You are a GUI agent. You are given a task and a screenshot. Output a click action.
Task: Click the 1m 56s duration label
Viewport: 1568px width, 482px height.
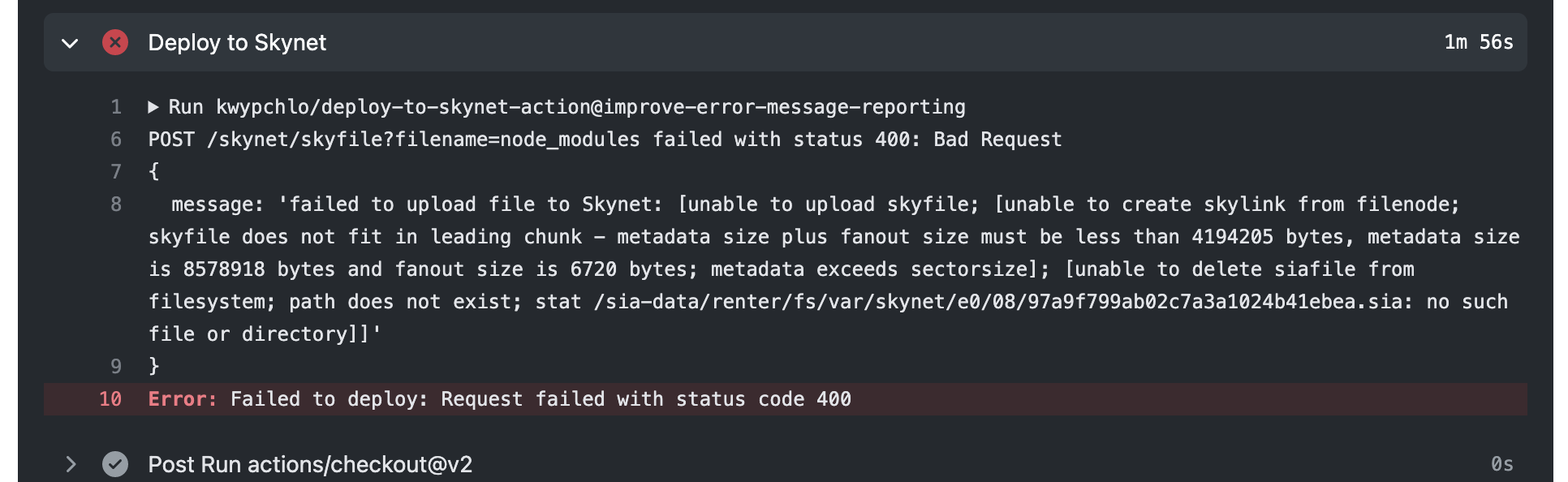(1479, 42)
